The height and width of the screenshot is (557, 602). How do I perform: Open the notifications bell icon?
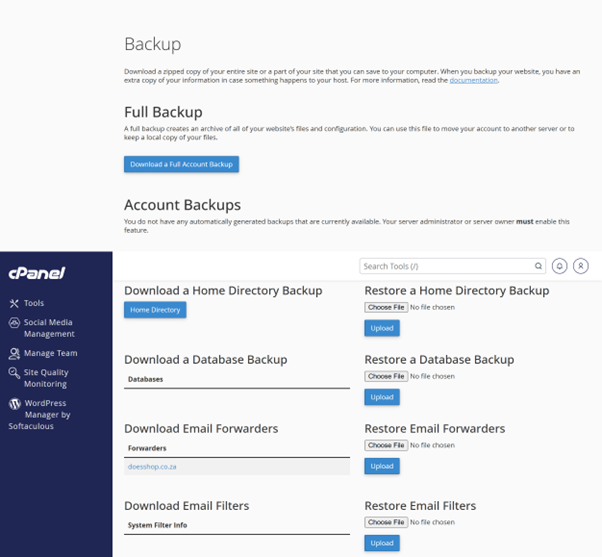559,266
